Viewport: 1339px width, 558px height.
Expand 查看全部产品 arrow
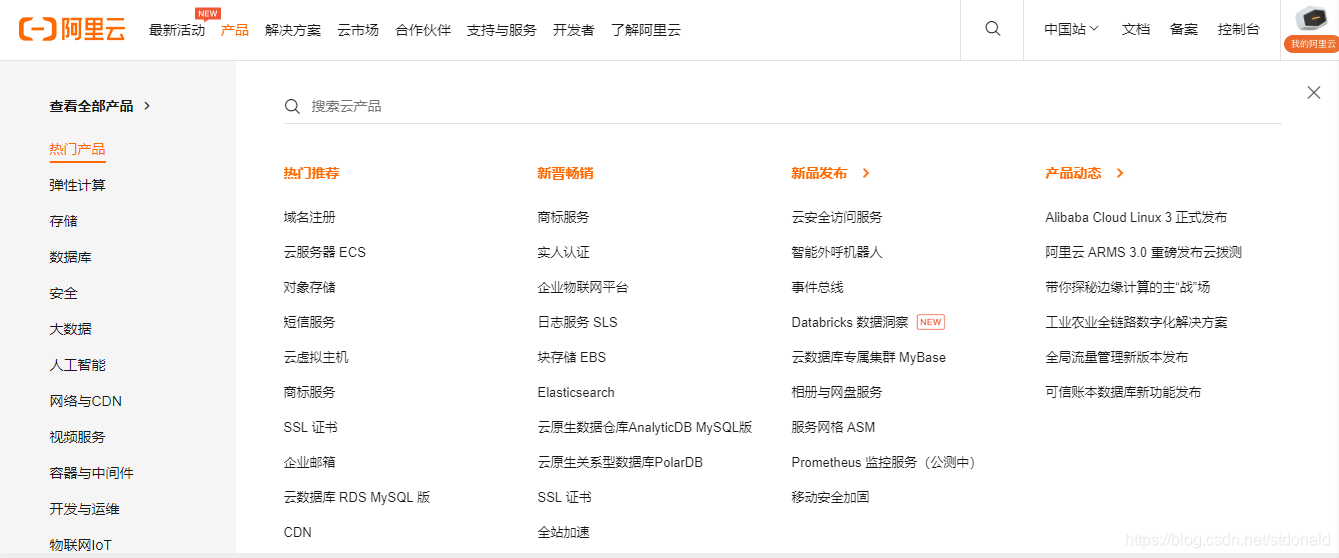click(147, 105)
